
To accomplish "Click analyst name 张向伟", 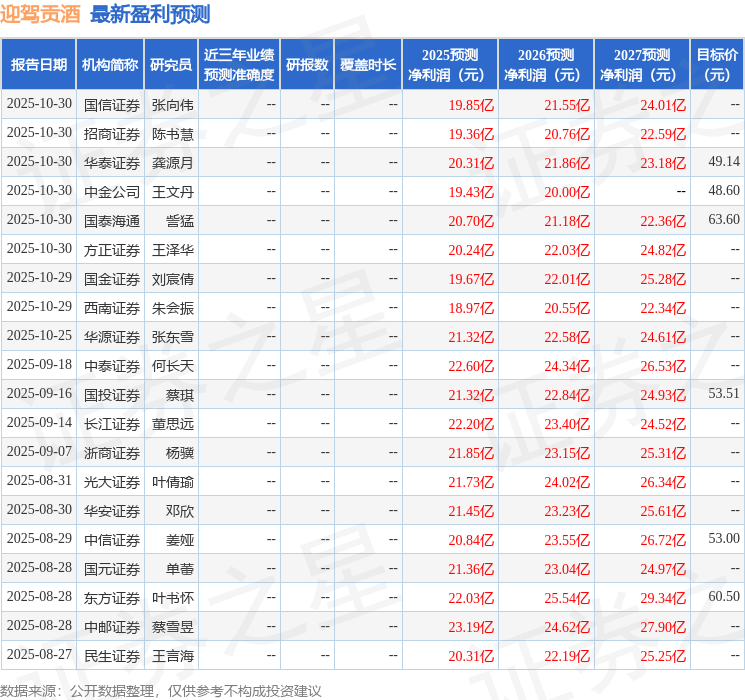I will click(173, 105).
